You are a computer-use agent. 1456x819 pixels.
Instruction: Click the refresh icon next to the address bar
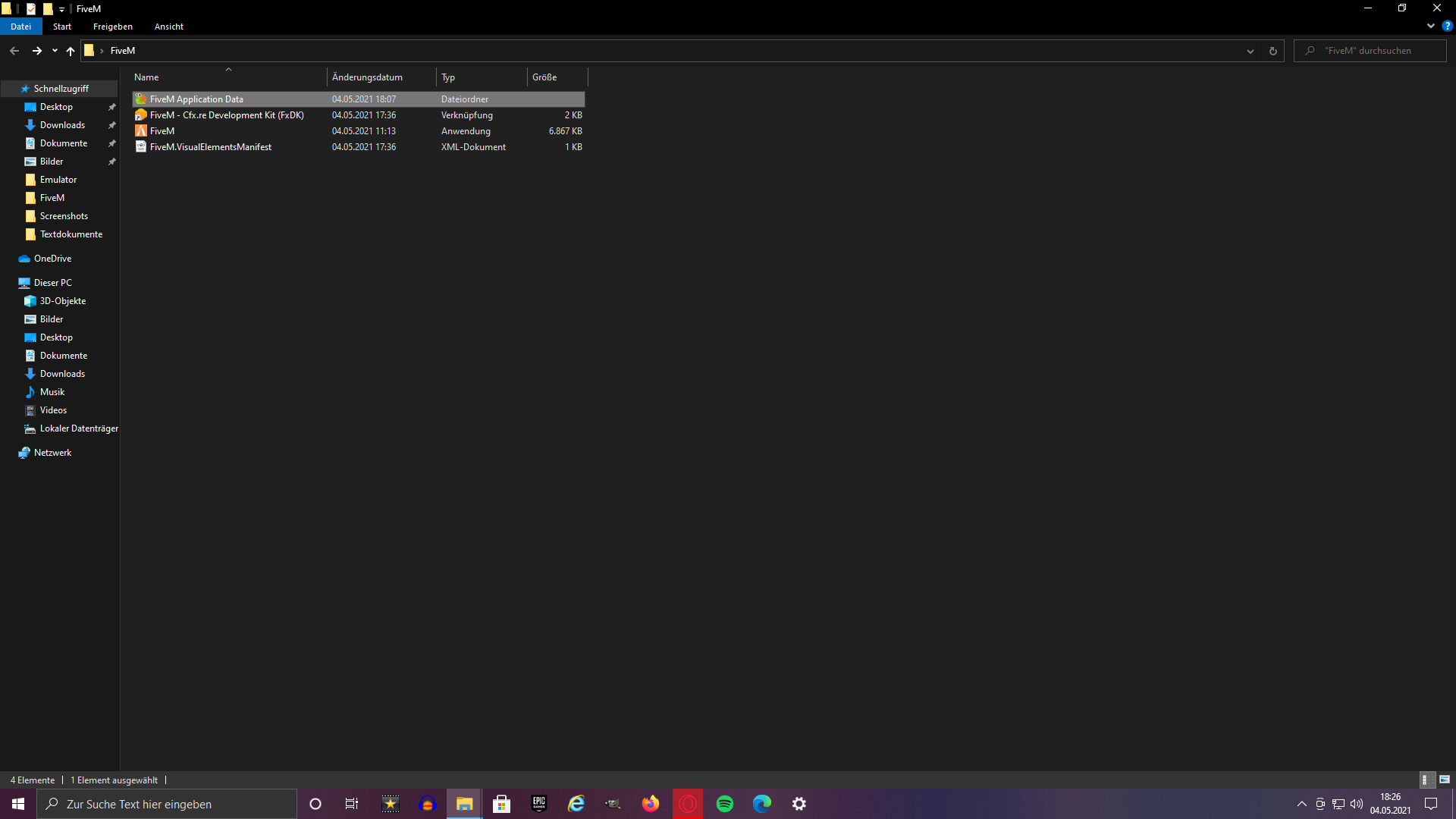tap(1273, 51)
